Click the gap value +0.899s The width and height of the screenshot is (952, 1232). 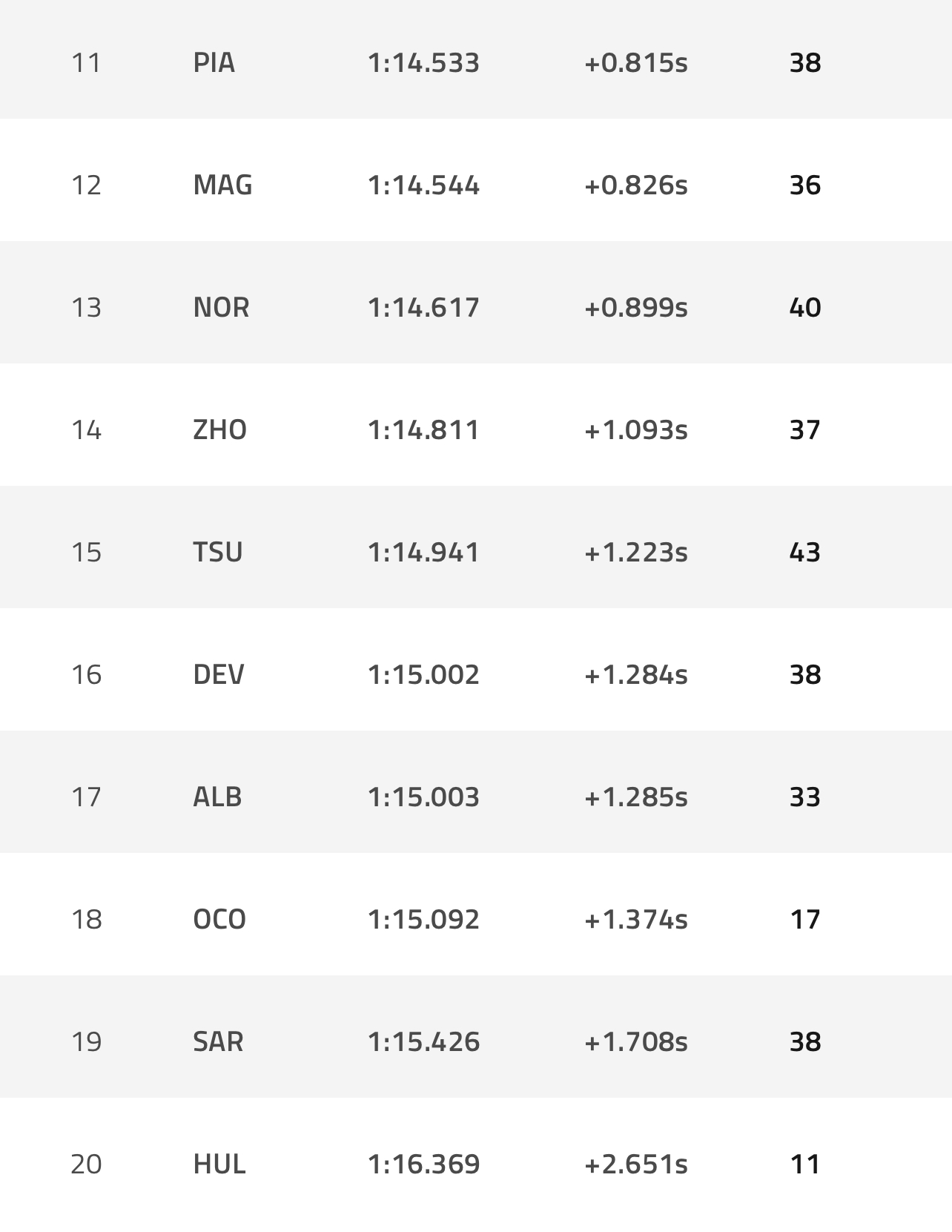[x=635, y=307]
